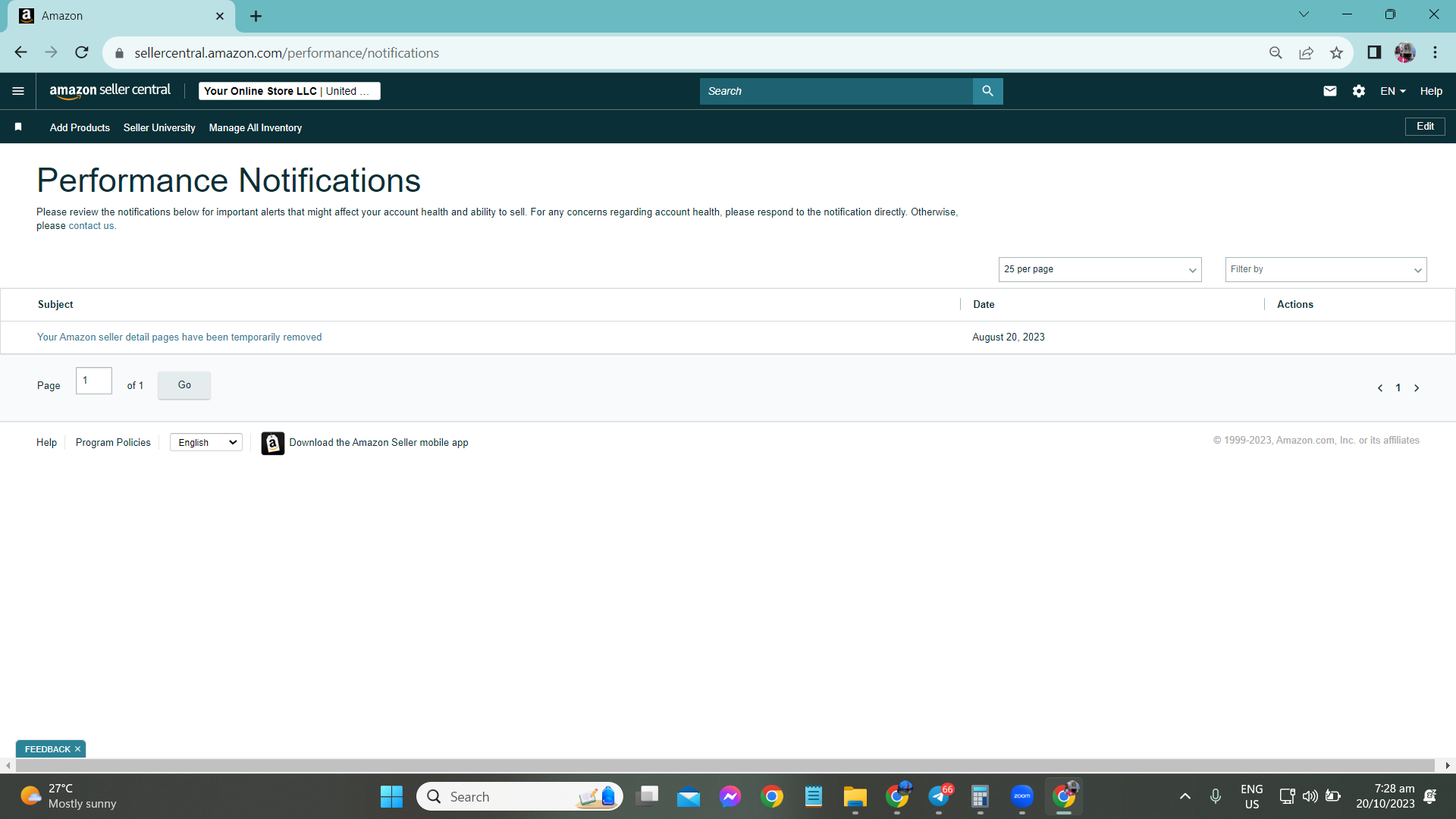Click into the Seller Central search field
Image resolution: width=1456 pixels, height=819 pixels.
(x=836, y=91)
